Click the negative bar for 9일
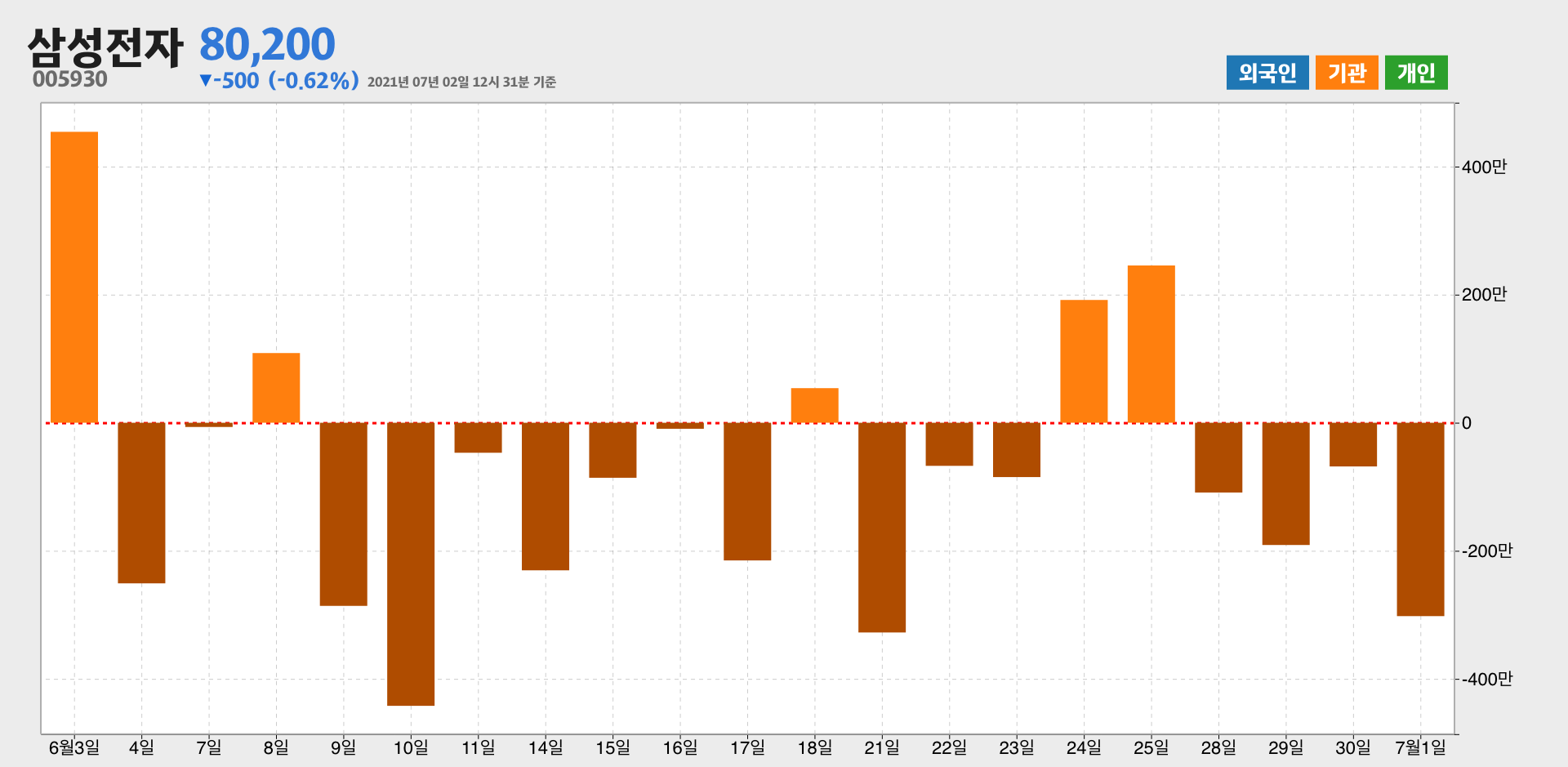1568x767 pixels. pyautogui.click(x=343, y=514)
